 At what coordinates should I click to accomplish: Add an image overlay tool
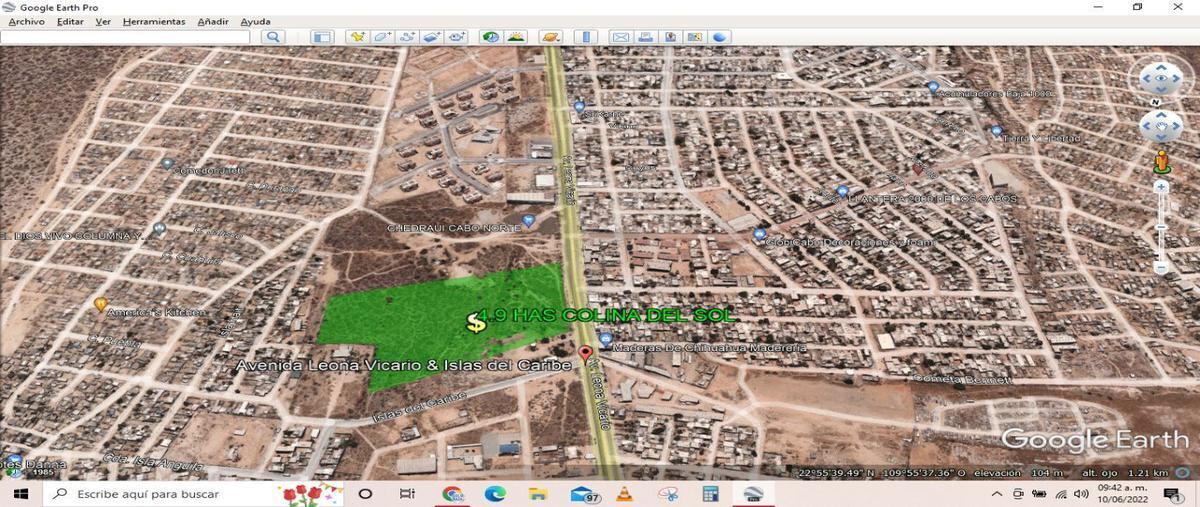point(432,37)
